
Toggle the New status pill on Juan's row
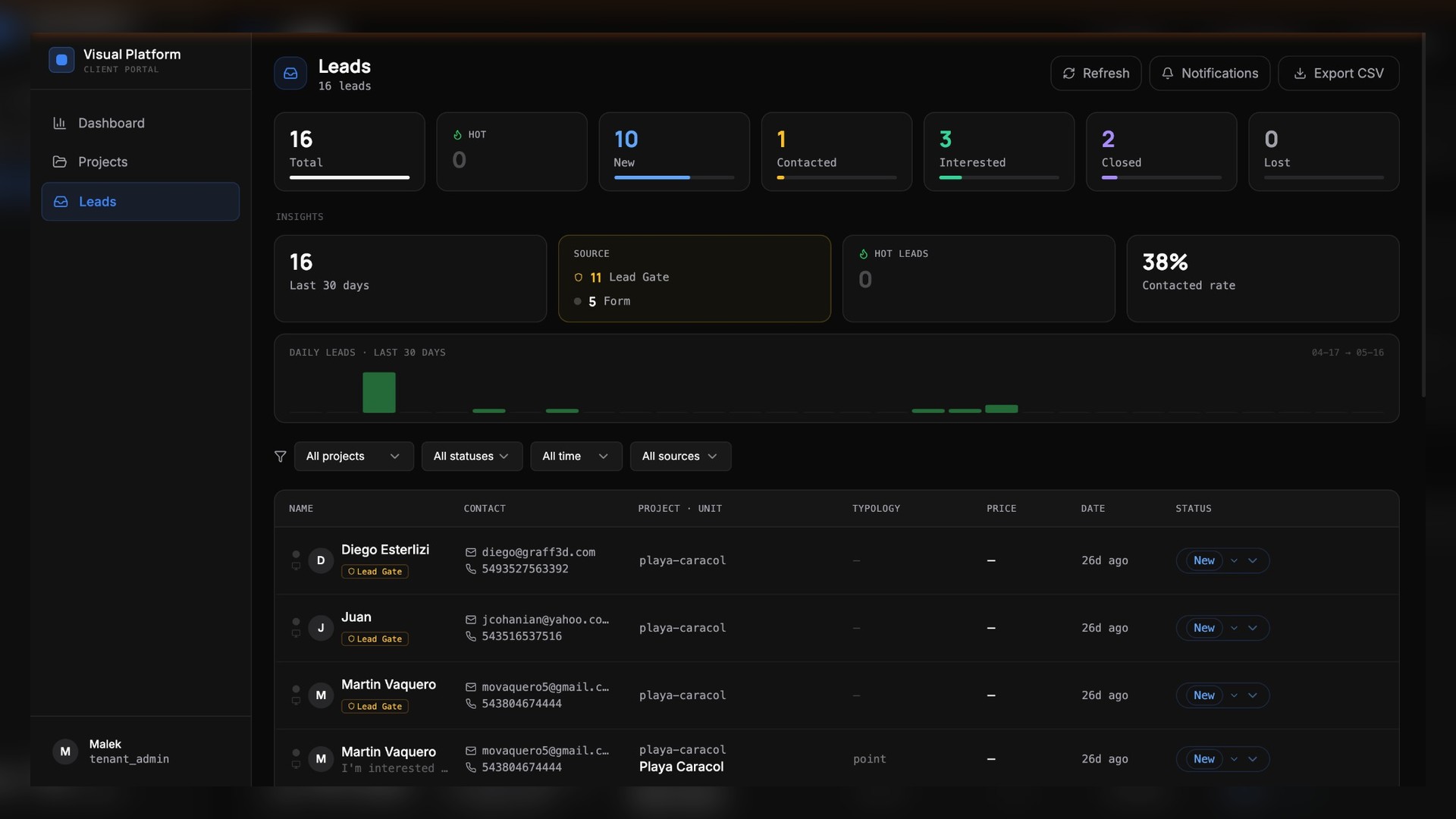coord(1203,628)
